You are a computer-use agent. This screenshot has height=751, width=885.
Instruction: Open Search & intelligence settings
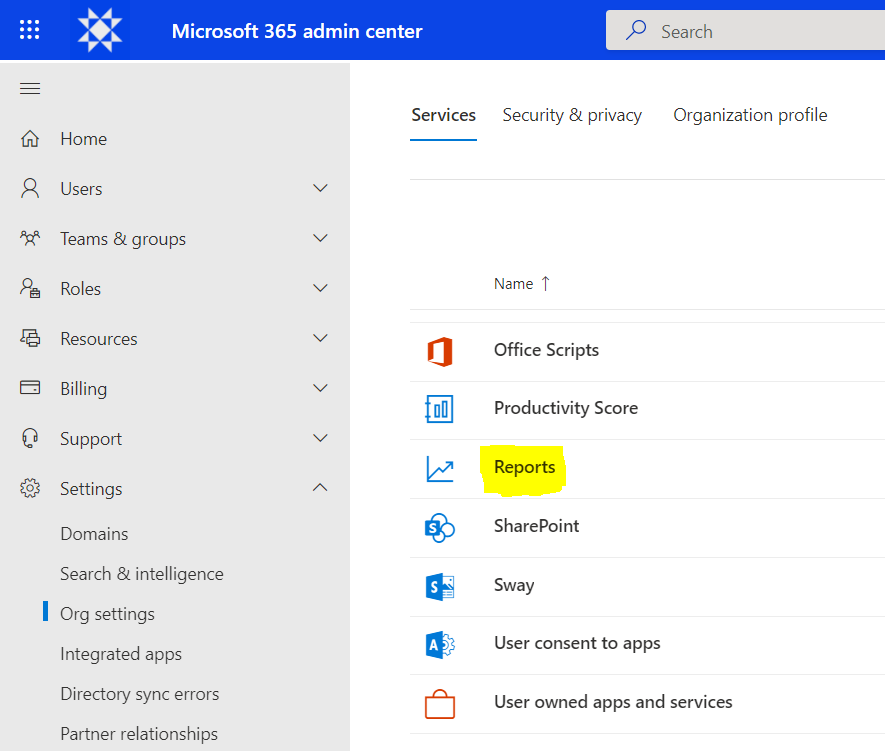pyautogui.click(x=142, y=574)
